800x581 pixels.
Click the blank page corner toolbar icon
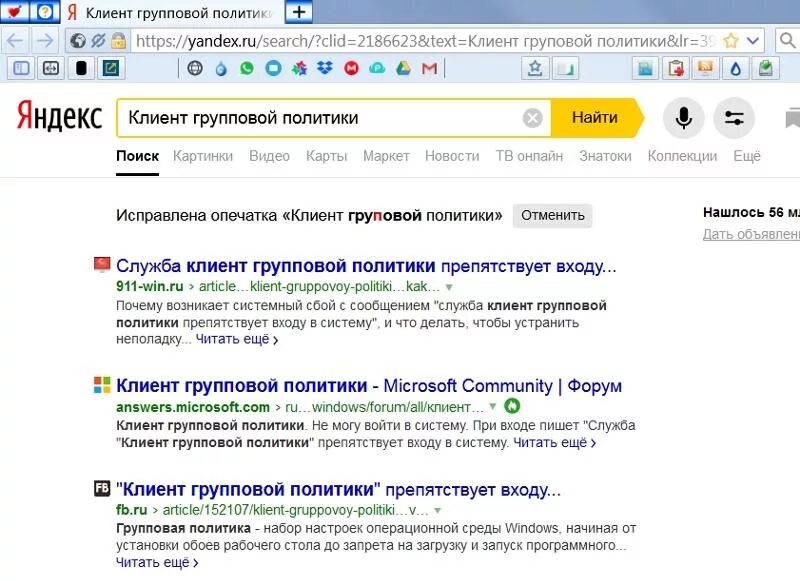click(x=565, y=68)
